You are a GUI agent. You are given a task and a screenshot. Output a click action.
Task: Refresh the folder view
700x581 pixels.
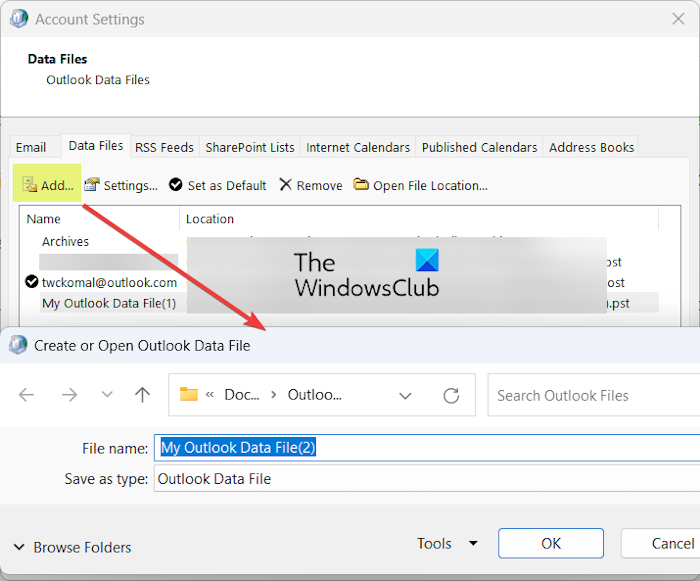[x=451, y=396]
